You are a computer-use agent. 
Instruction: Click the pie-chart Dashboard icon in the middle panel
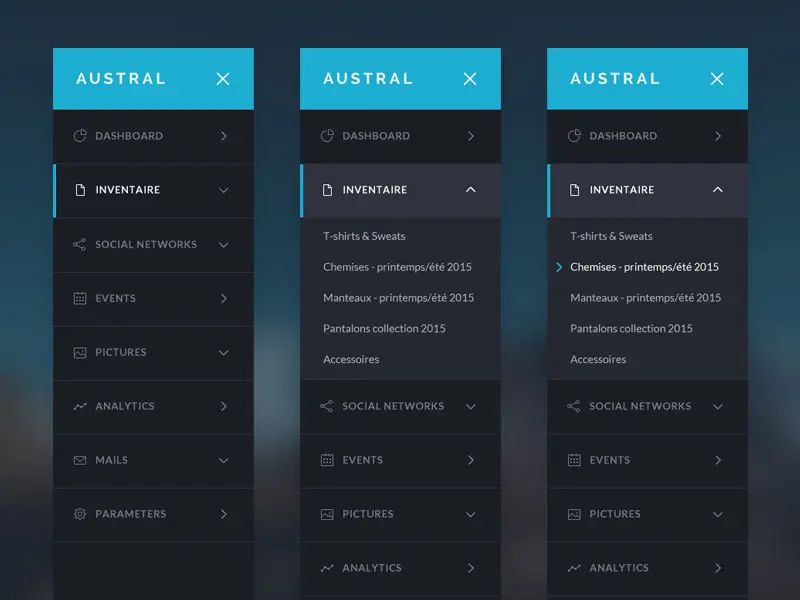coord(327,136)
